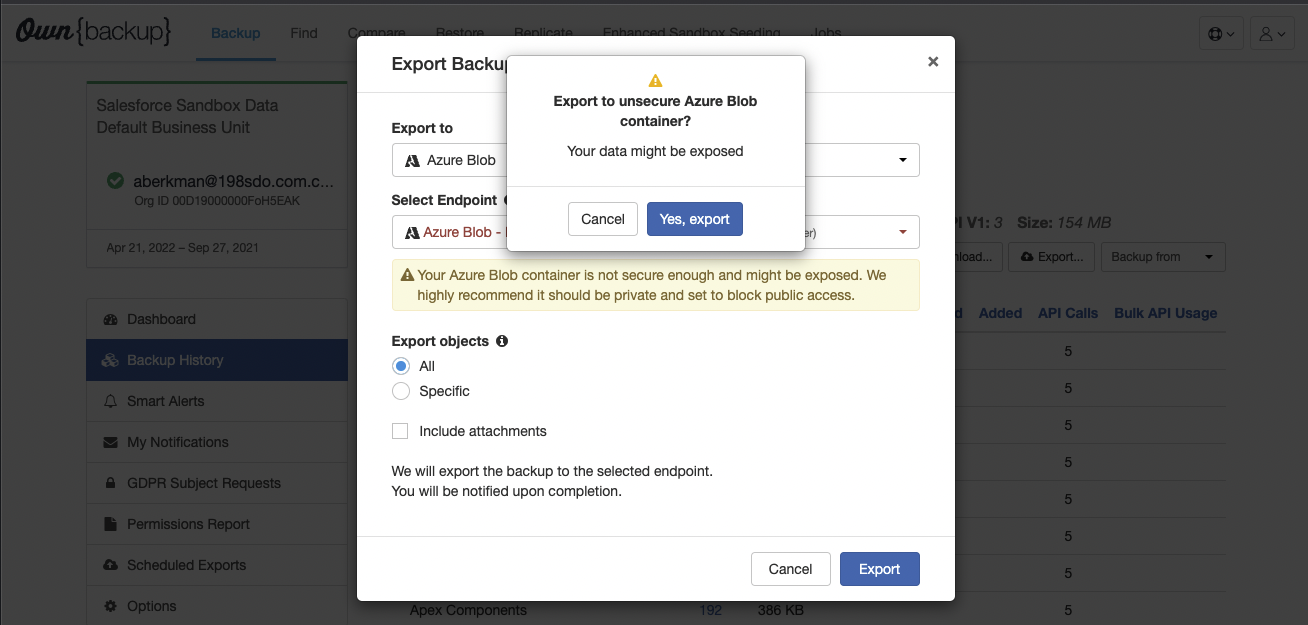The image size is (1308, 625).
Task: Click the yellow warning triangle in the popup
Action: pos(655,81)
